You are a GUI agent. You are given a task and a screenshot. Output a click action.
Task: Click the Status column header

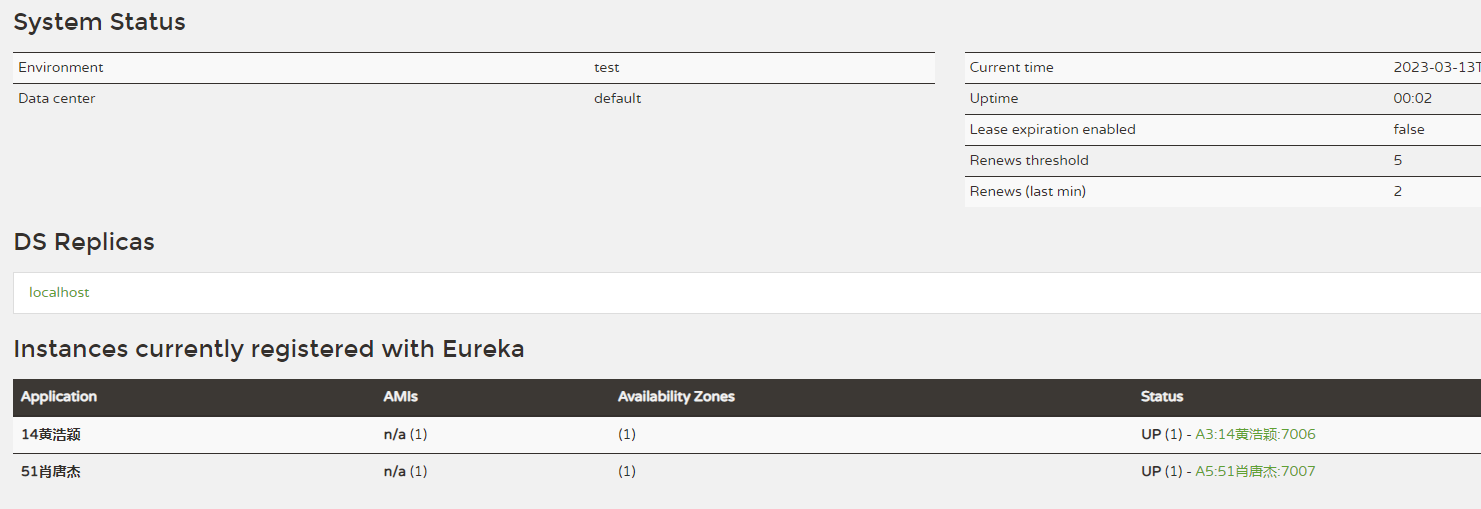[x=1162, y=397]
